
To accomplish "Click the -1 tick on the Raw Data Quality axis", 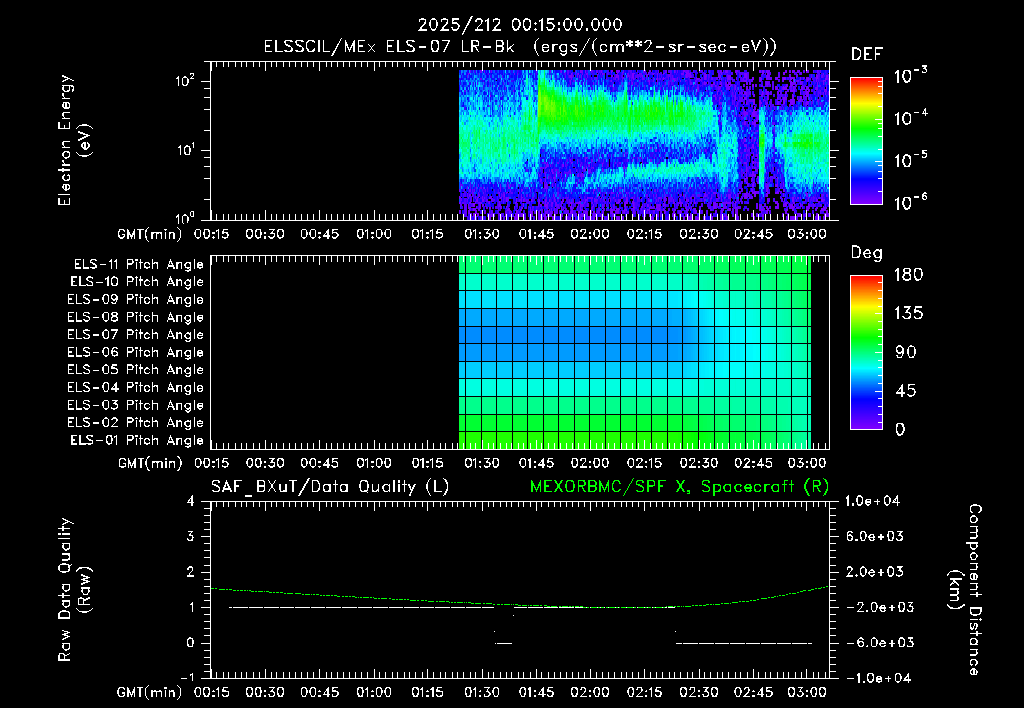I will 186,677.
